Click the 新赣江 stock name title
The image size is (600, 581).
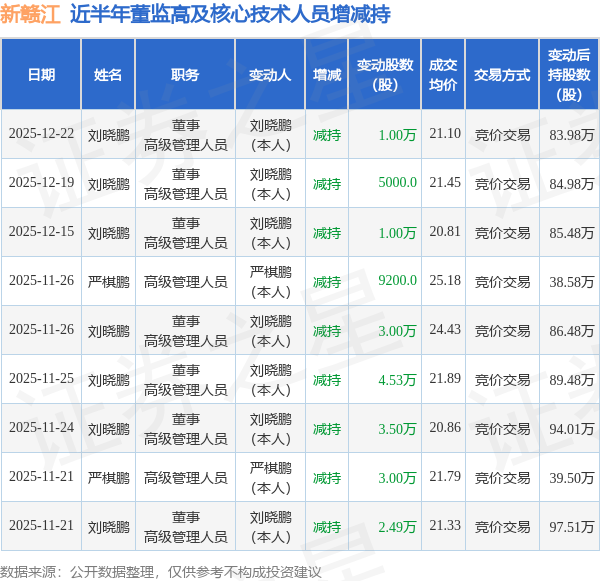[31, 14]
